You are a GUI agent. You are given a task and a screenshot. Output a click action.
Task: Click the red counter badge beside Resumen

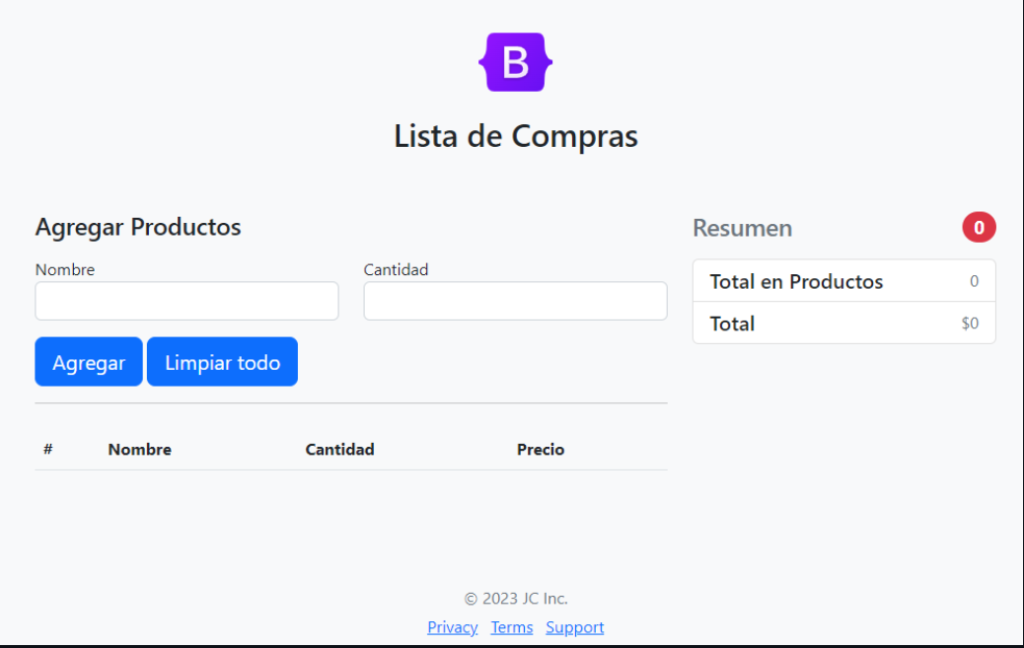[979, 228]
